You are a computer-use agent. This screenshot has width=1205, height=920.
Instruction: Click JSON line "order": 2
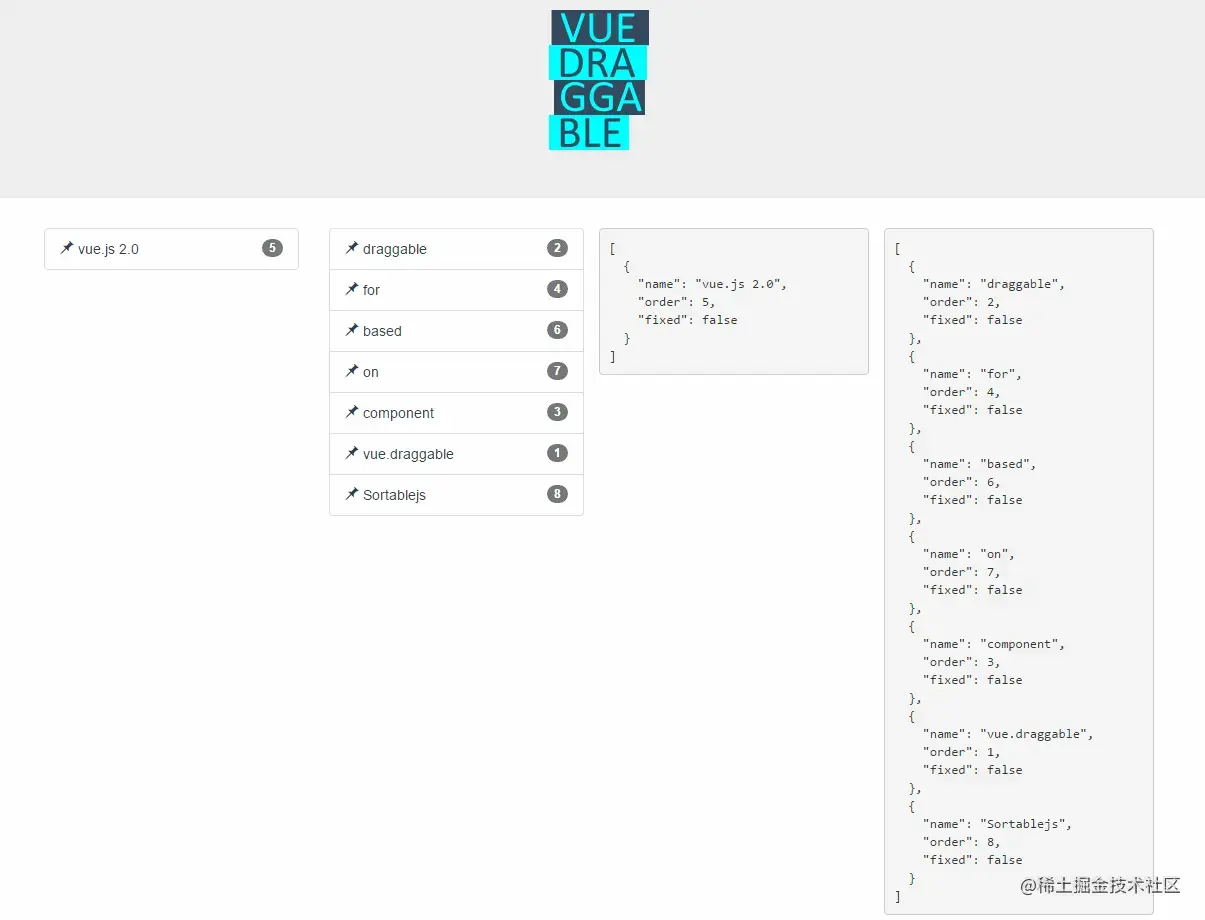962,302
